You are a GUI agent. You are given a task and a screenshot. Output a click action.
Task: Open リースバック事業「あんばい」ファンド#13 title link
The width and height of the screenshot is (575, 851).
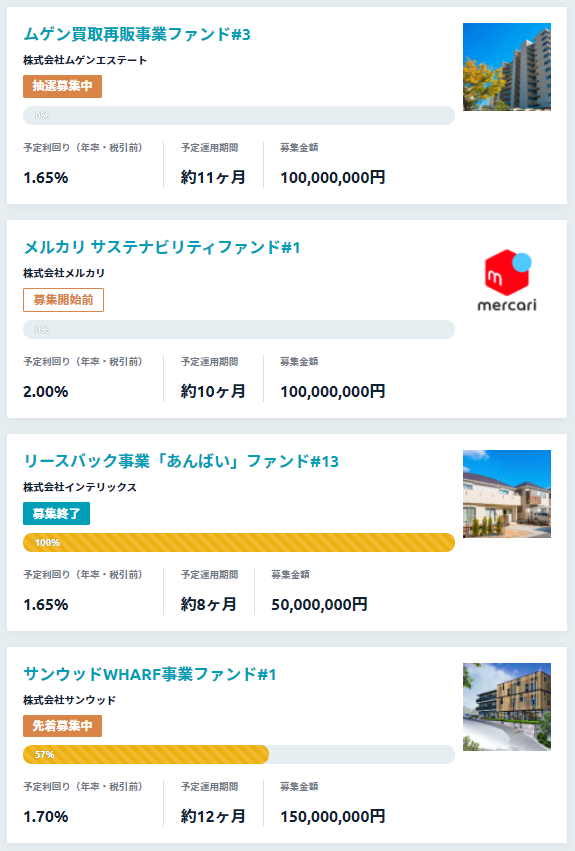coord(181,461)
